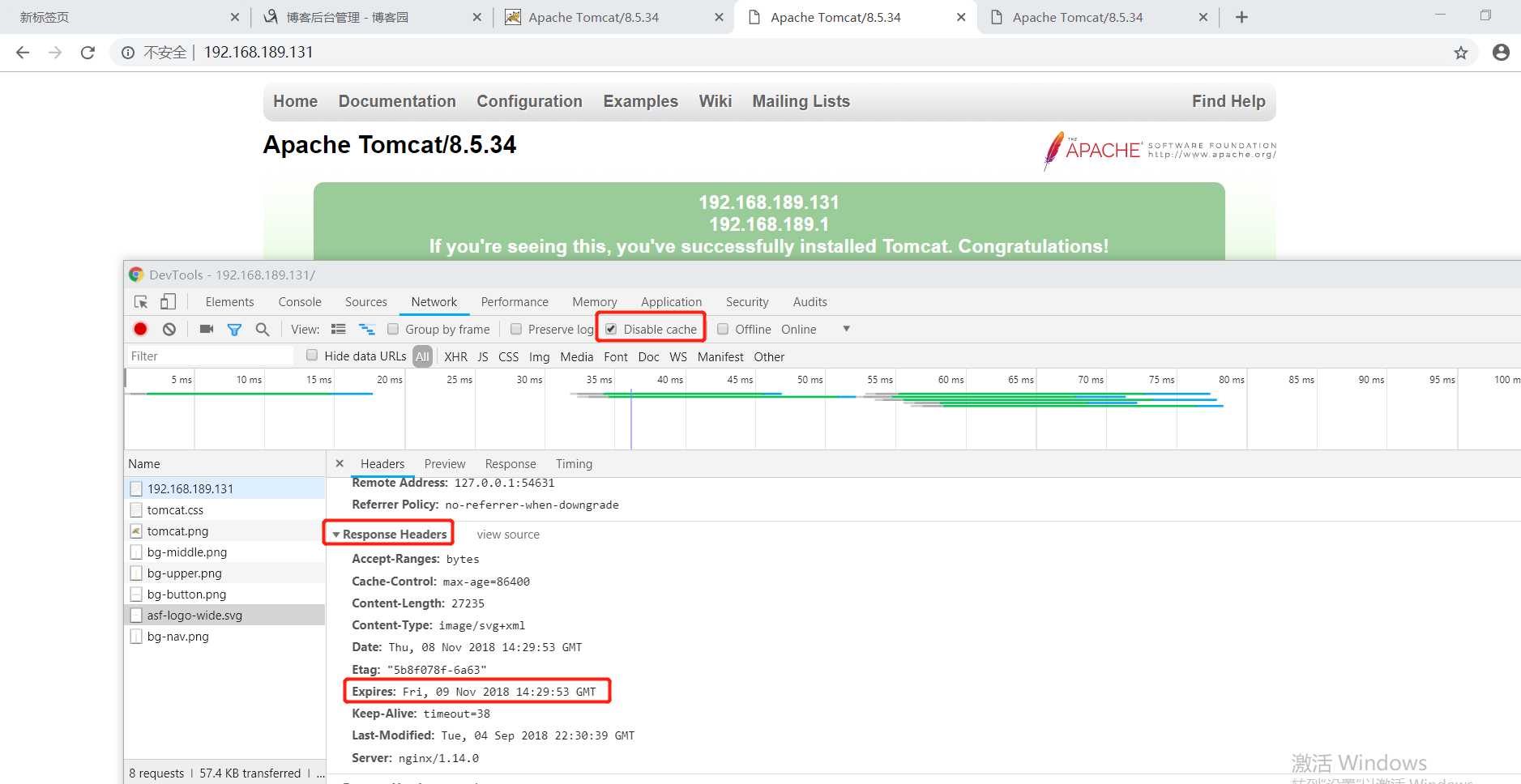Click in the network Filter input field
The height and width of the screenshot is (784, 1521).
point(209,356)
